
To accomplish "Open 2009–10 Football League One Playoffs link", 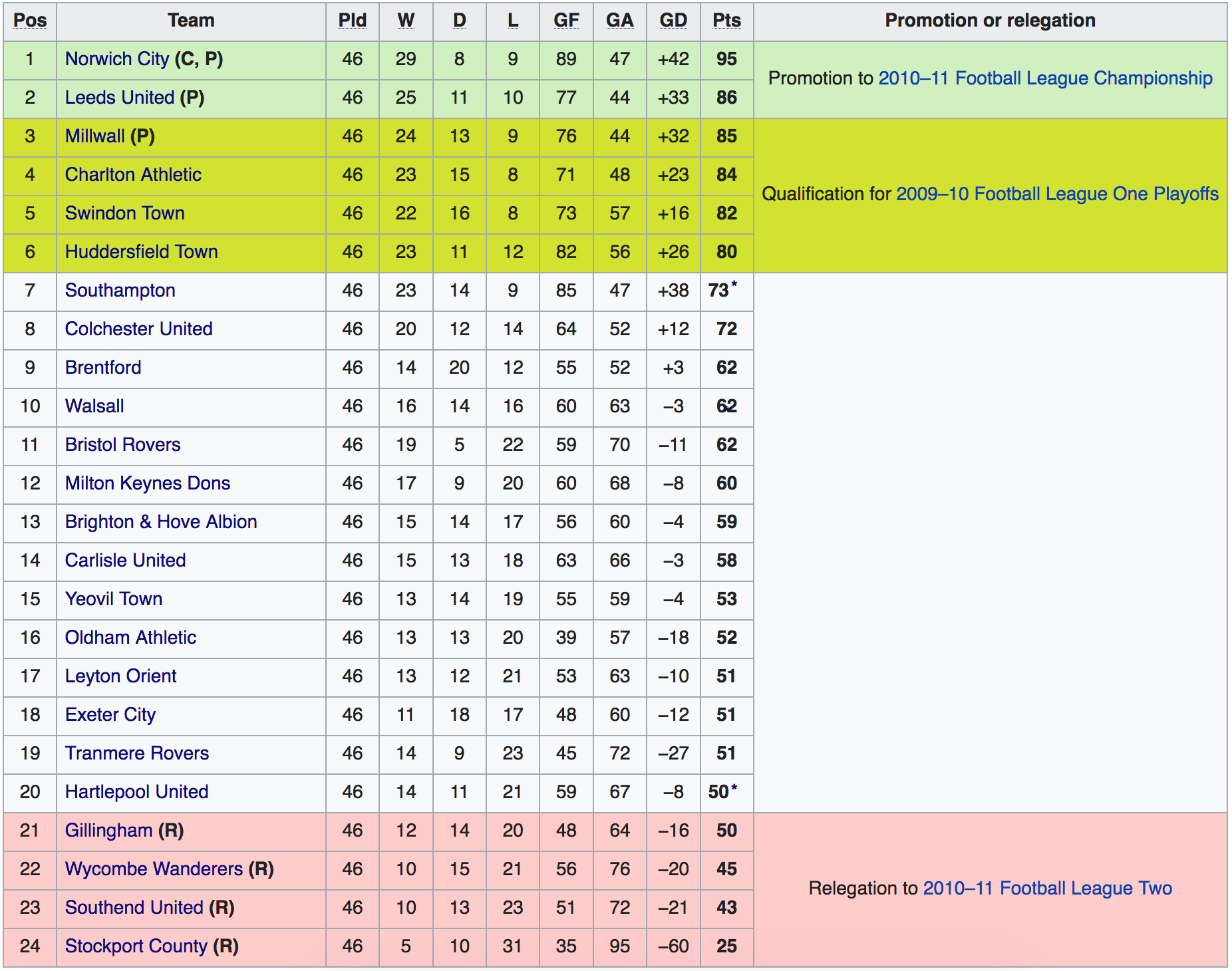I will click(x=1057, y=194).
